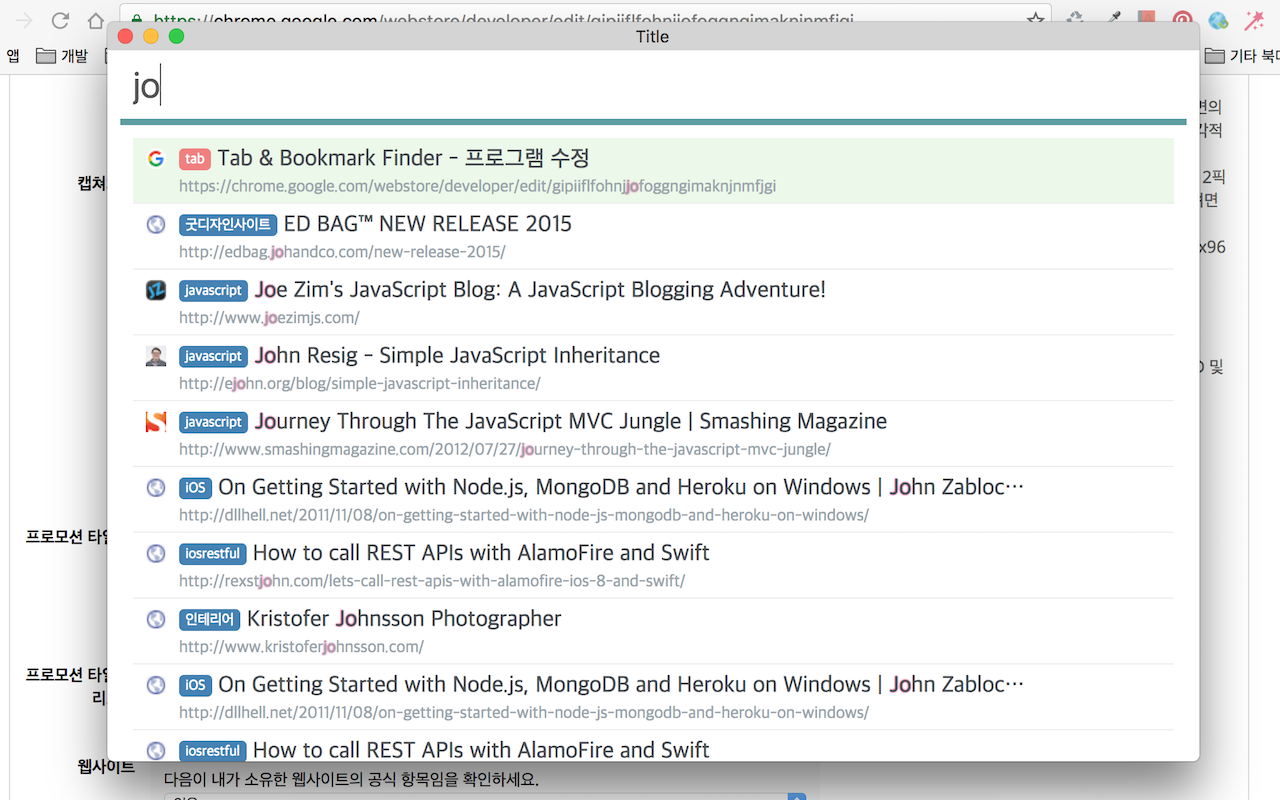Image resolution: width=1280 pixels, height=800 pixels.
Task: Click the red 'tab' badge
Action: 195,159
